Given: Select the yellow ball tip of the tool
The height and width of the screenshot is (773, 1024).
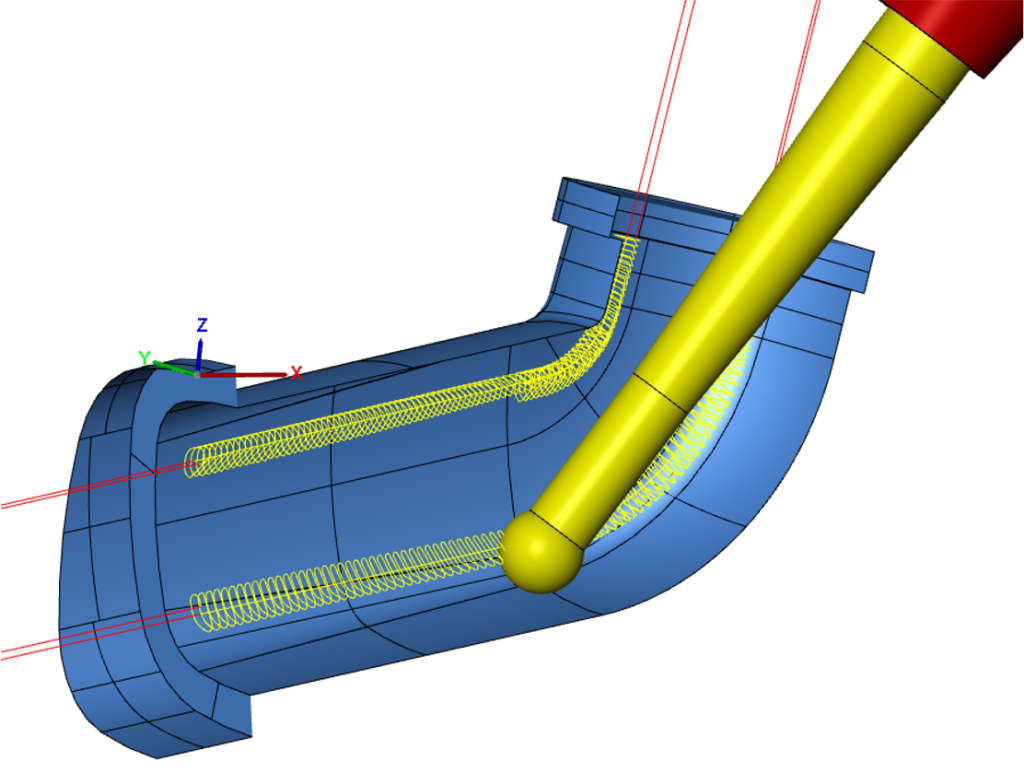Looking at the screenshot, I should pyautogui.click(x=542, y=552).
